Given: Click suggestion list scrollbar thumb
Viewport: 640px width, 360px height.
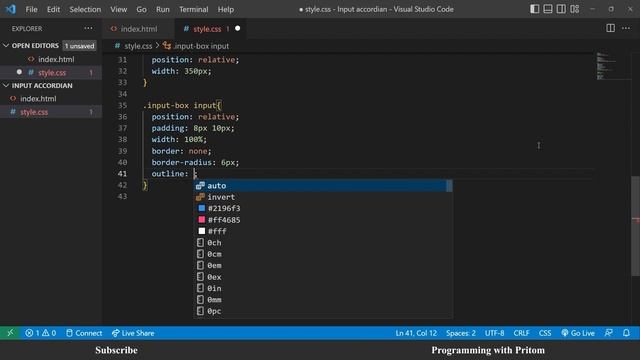Looking at the screenshot, I should click(x=449, y=186).
